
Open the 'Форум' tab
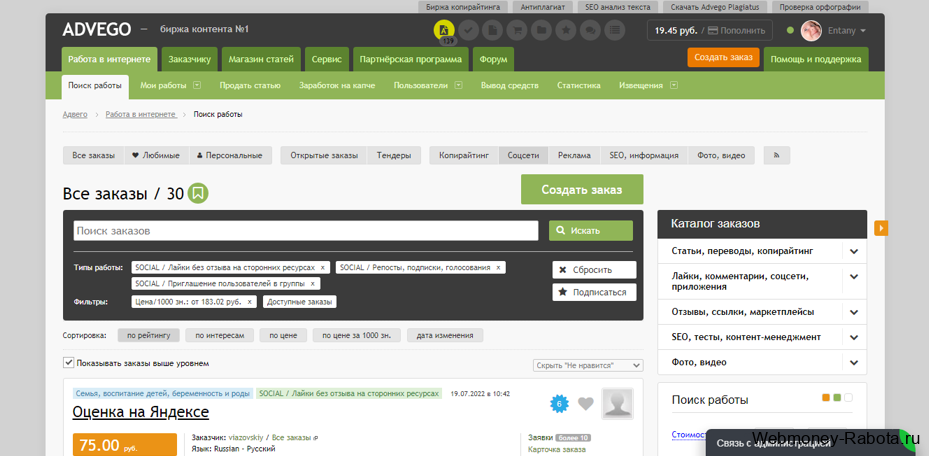point(493,59)
